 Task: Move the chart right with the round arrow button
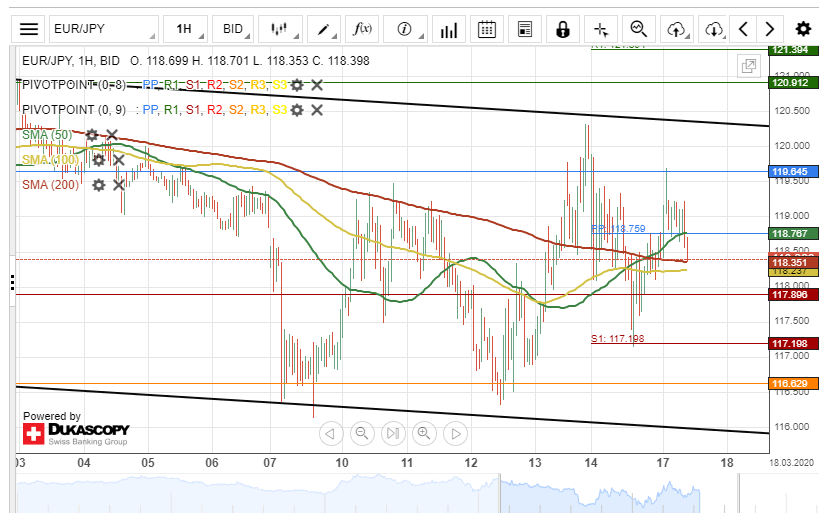(x=456, y=434)
